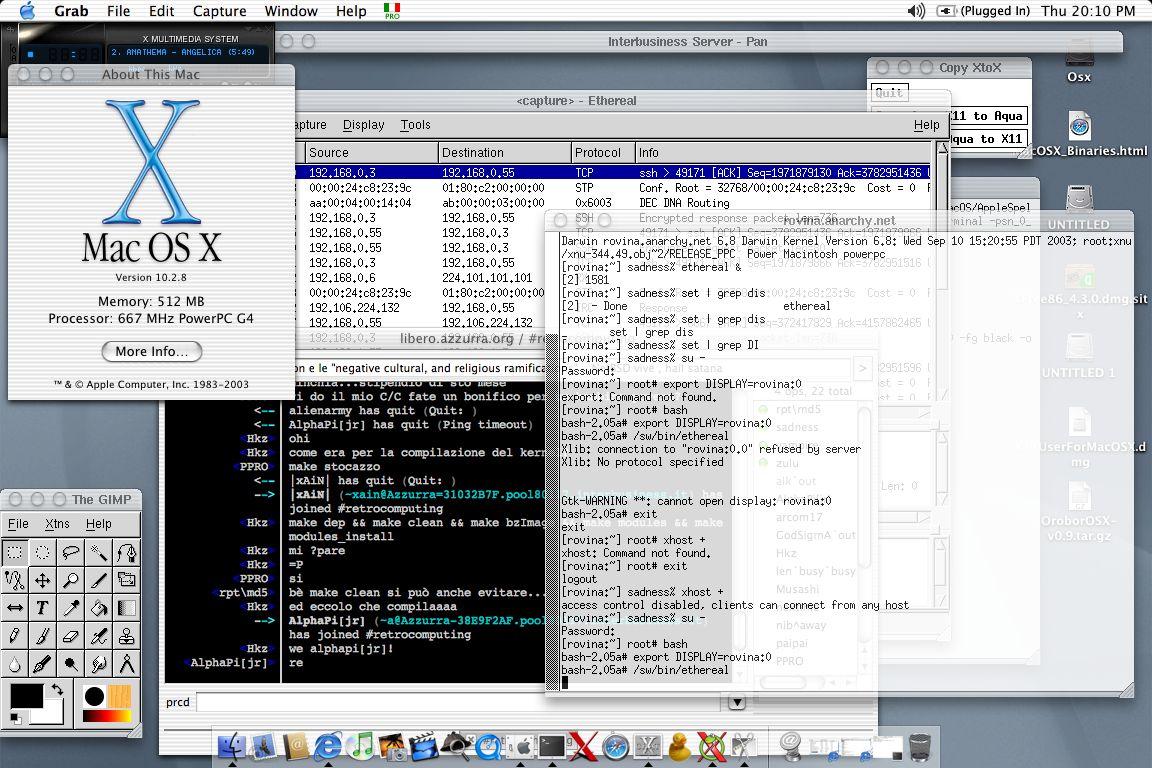This screenshot has height=768, width=1152.
Task: Select GIMP's Ink pen tool
Action: [43, 664]
